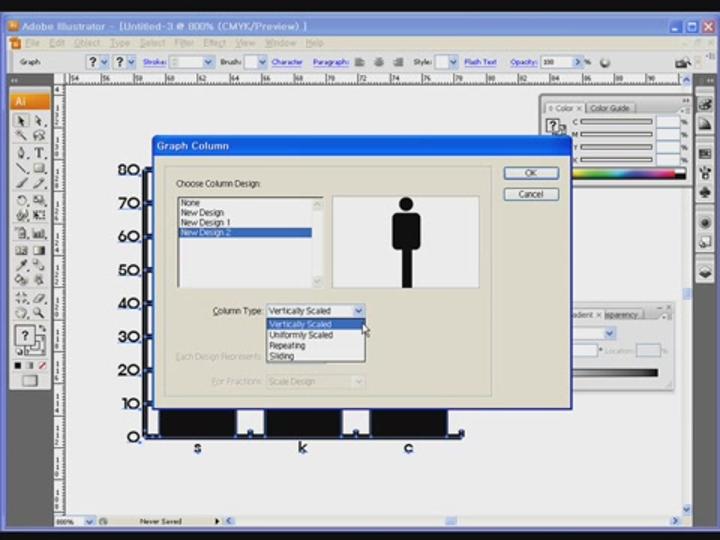Select the Pencil tool
Image resolution: width=720 pixels, height=540 pixels.
point(39,183)
